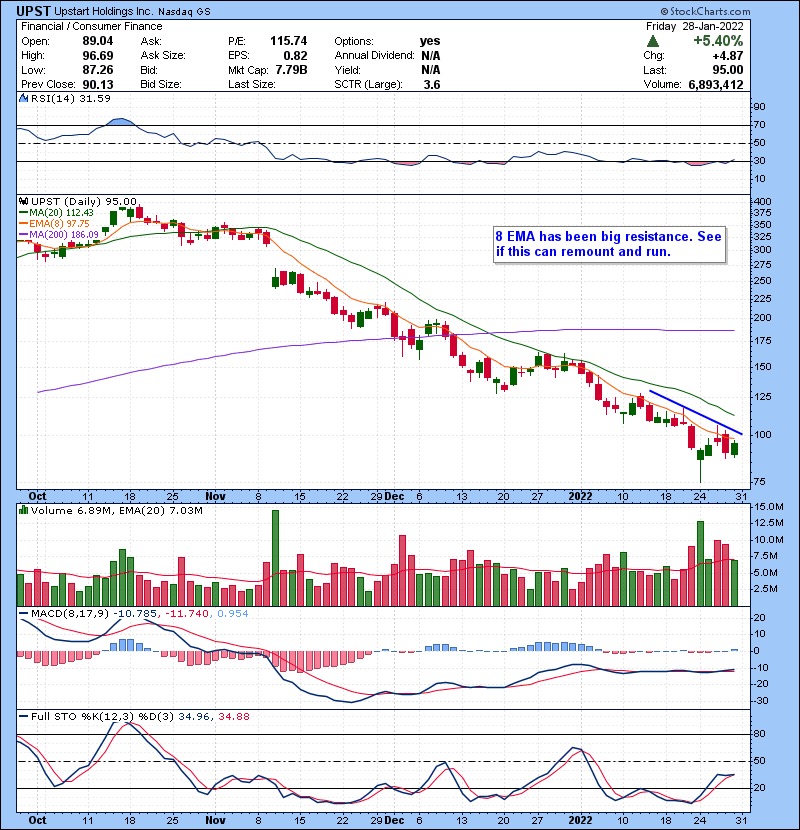800x830 pixels.
Task: Click the MA(20) 112.43 legend entry
Action: point(56,213)
